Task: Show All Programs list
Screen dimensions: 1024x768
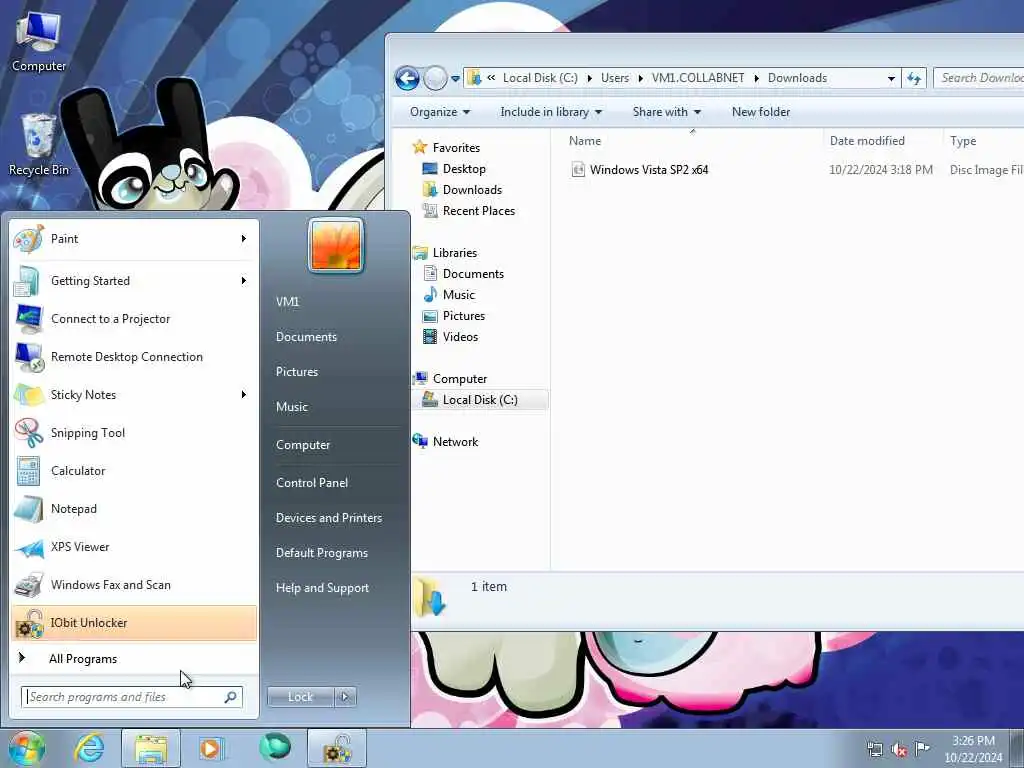Action: click(x=134, y=659)
